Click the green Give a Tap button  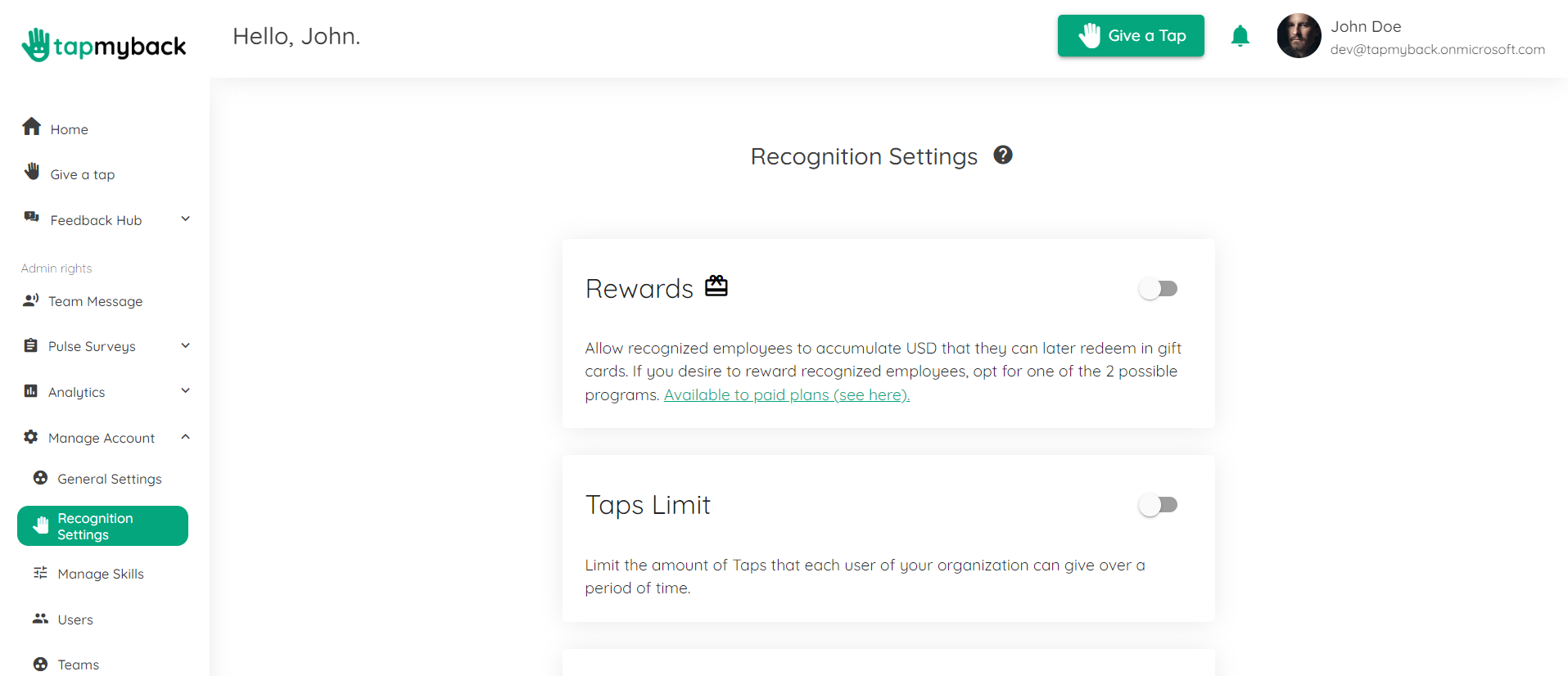(1131, 36)
